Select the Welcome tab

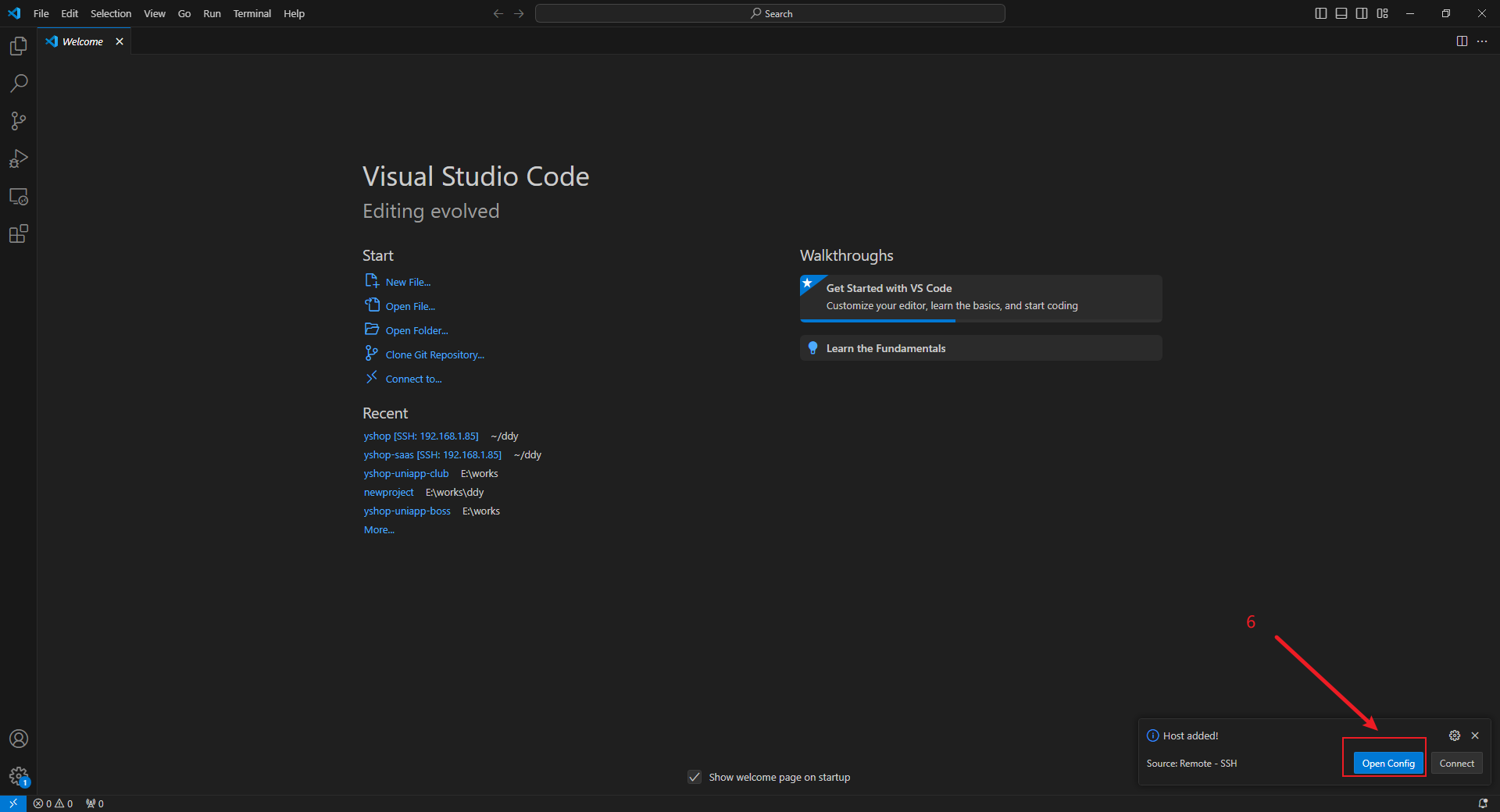(83, 41)
